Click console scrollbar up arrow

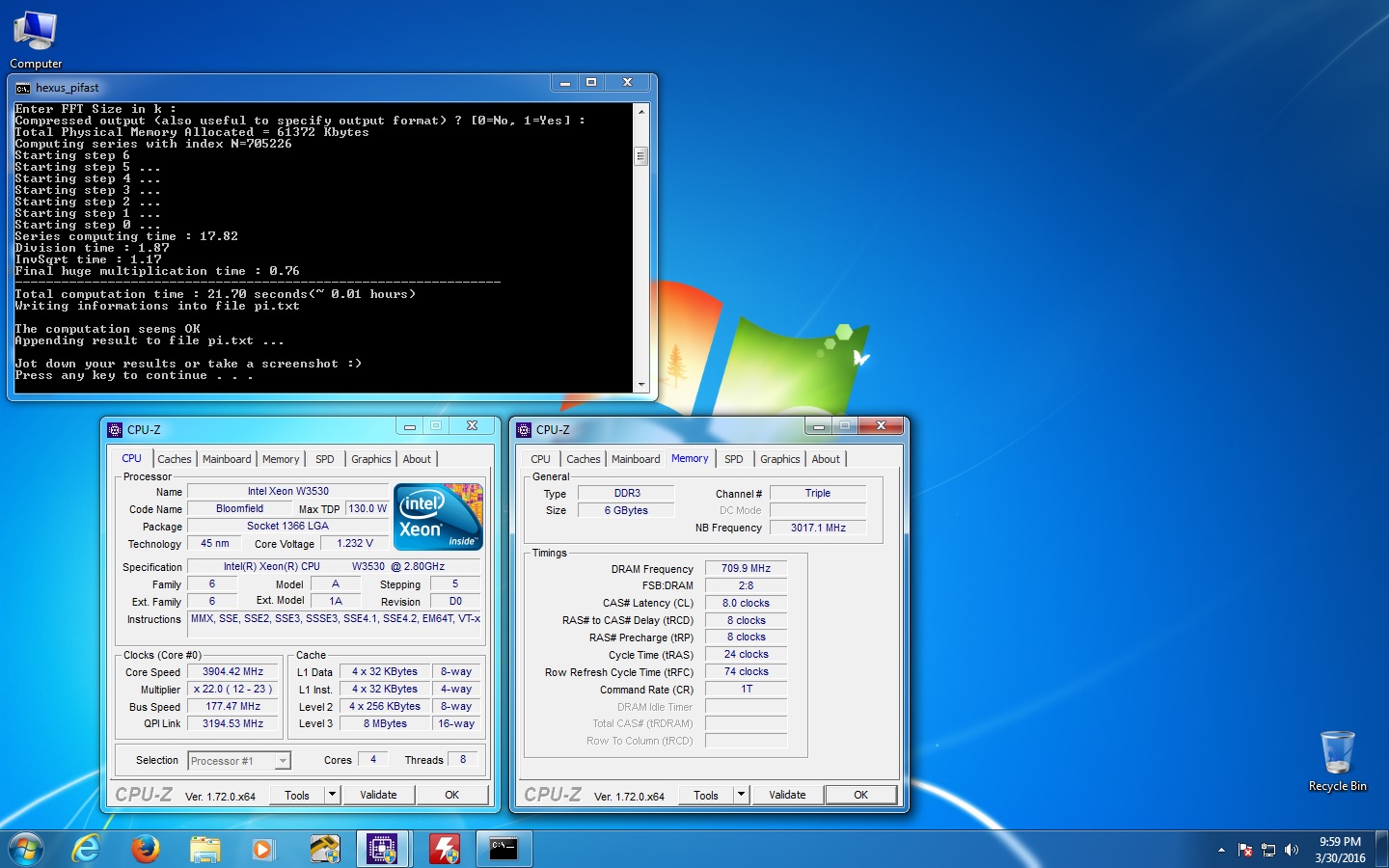pos(641,111)
